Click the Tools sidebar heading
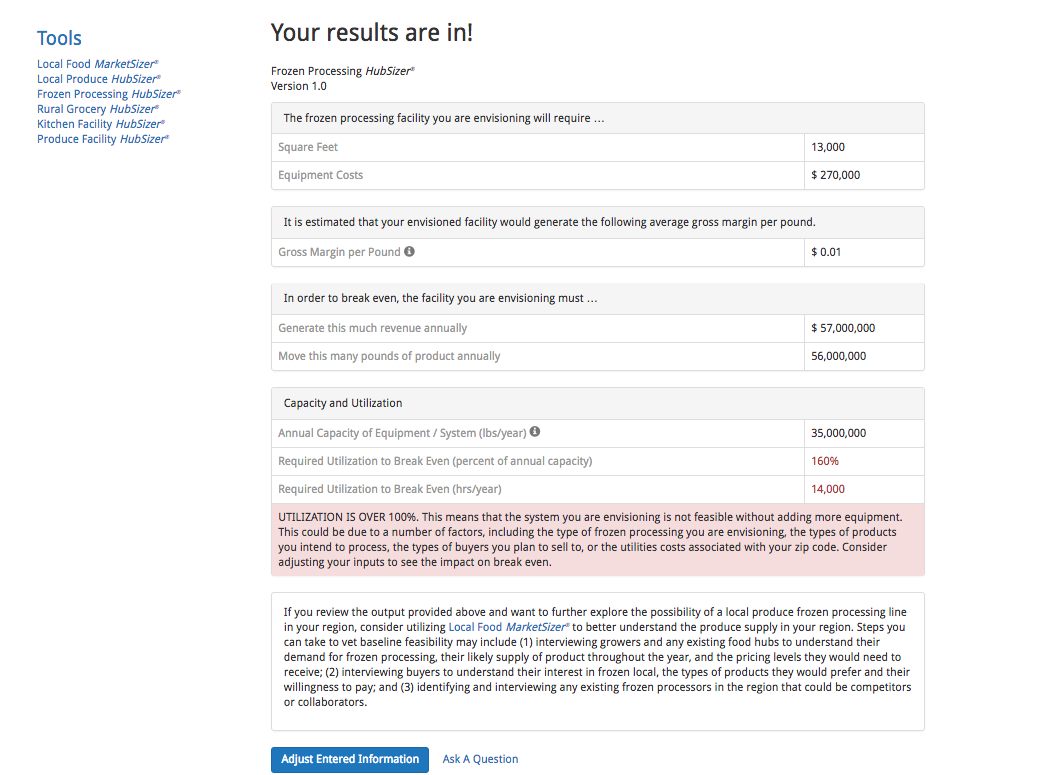 coord(59,38)
